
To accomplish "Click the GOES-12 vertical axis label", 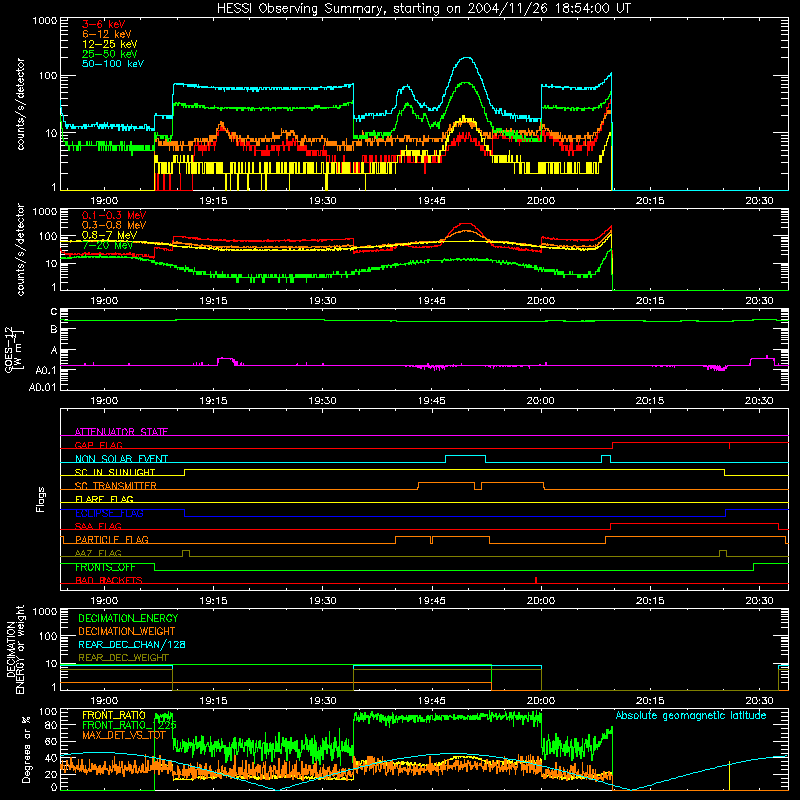I will (14, 349).
